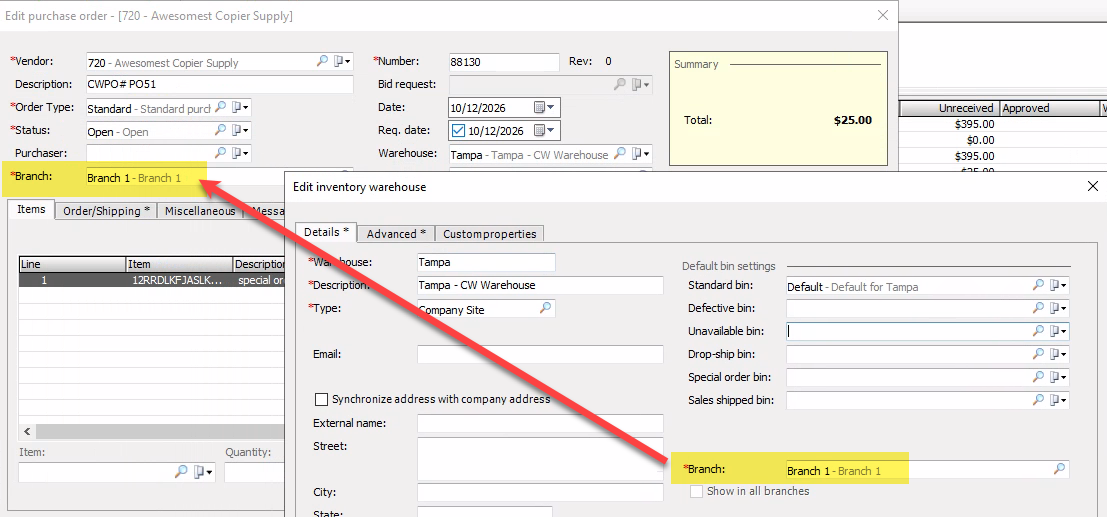The image size is (1107, 517).
Task: Check Show in all branches
Action: click(x=697, y=491)
